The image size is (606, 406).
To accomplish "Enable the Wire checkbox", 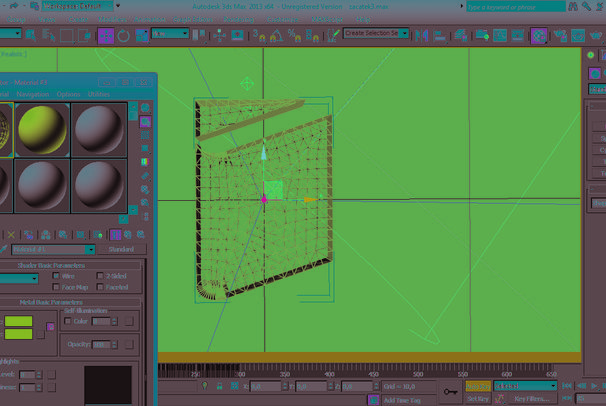I will [x=56, y=275].
